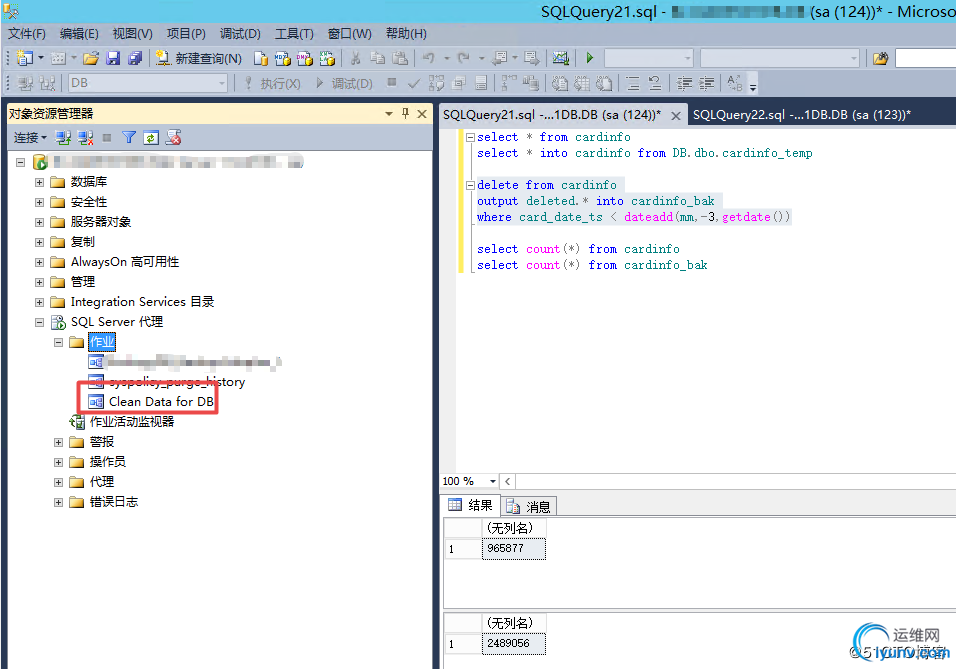The height and width of the screenshot is (669, 956).
Task: Switch to the SQLQuery21.sql tab
Action: [x=552, y=115]
